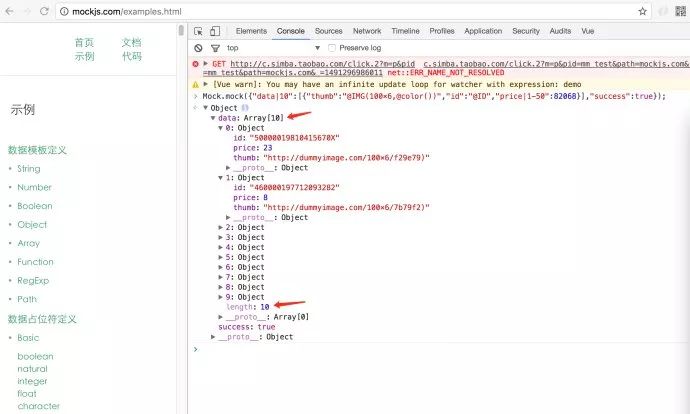Open the Application tab
This screenshot has height=414, width=690.
483,31
